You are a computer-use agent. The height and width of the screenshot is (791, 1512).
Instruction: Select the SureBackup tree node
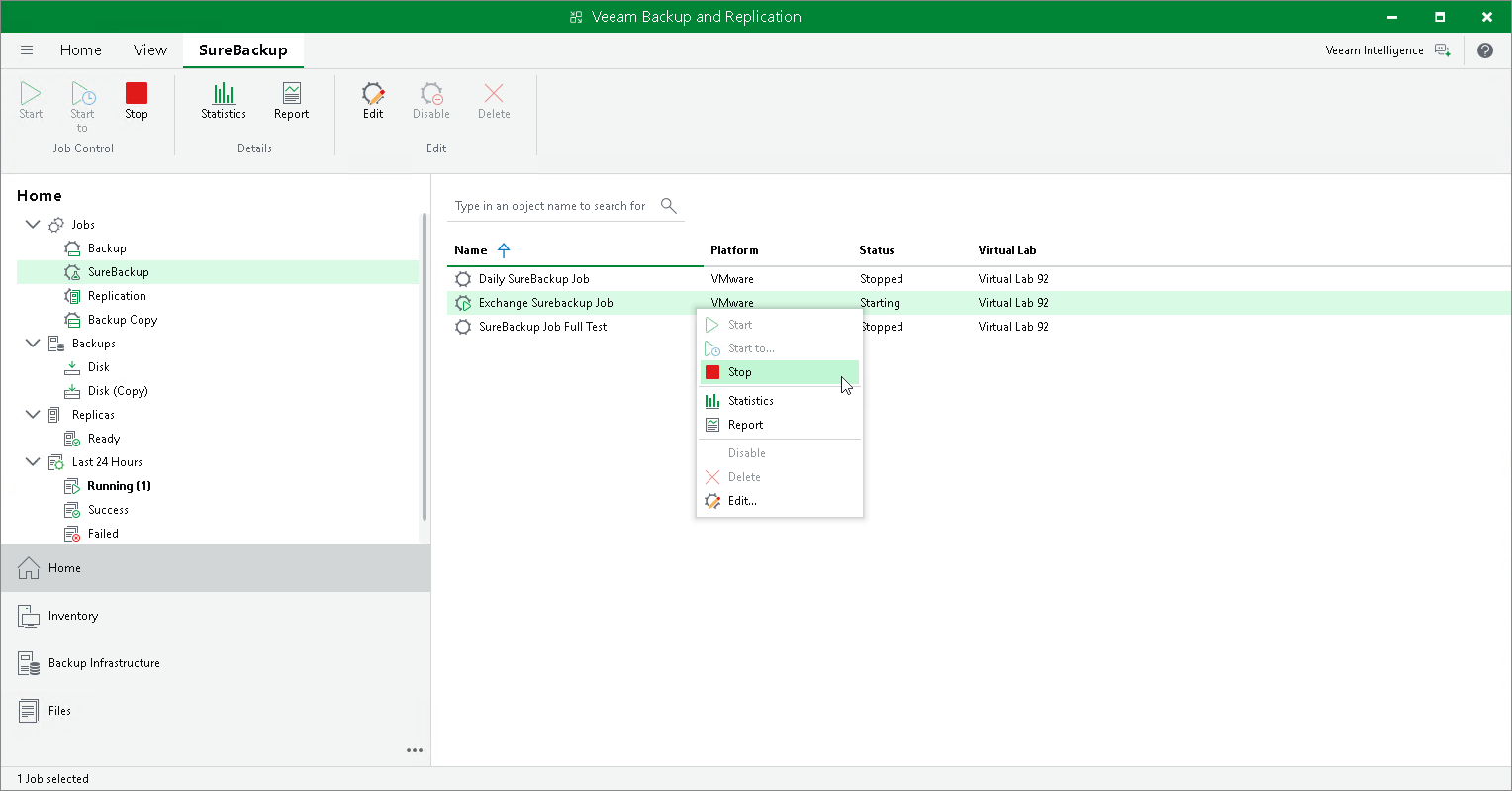(218, 272)
